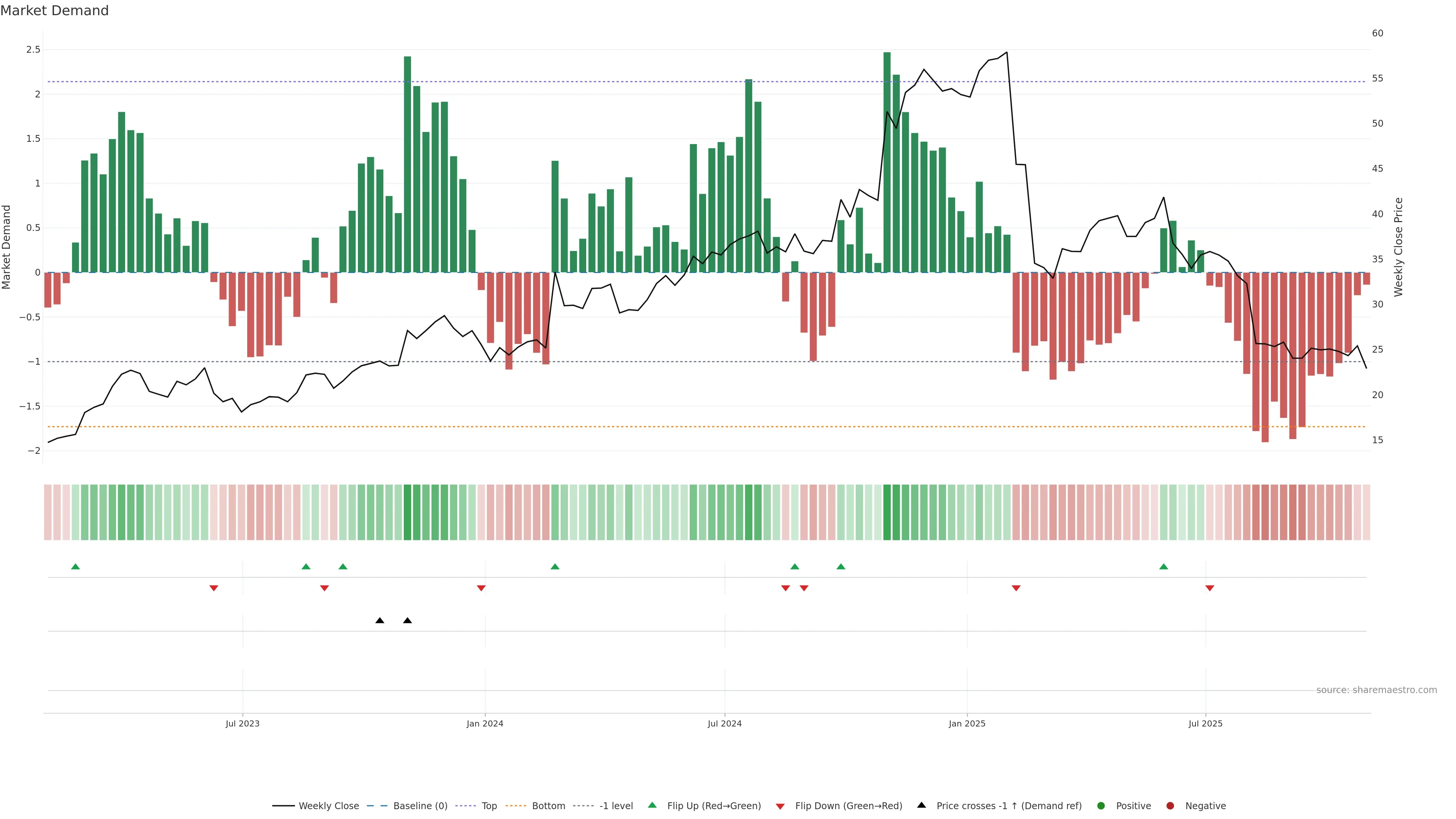This screenshot has height=819, width=1456.
Task: Click Price crosses -1 black triangle legend icon
Action: coord(921,805)
